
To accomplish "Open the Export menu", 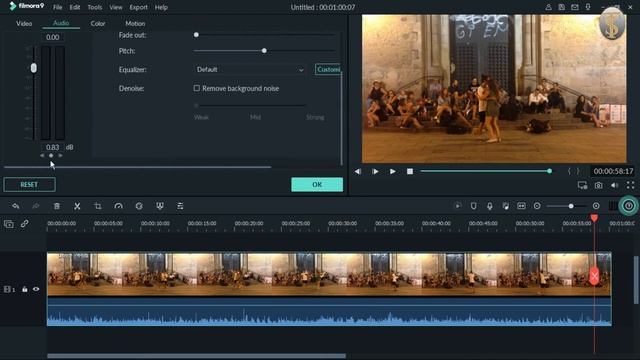I will [x=138, y=7].
